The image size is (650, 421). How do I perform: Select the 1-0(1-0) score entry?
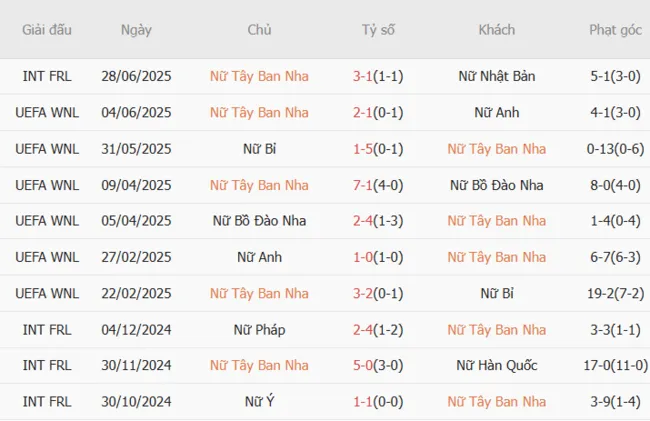(x=378, y=257)
